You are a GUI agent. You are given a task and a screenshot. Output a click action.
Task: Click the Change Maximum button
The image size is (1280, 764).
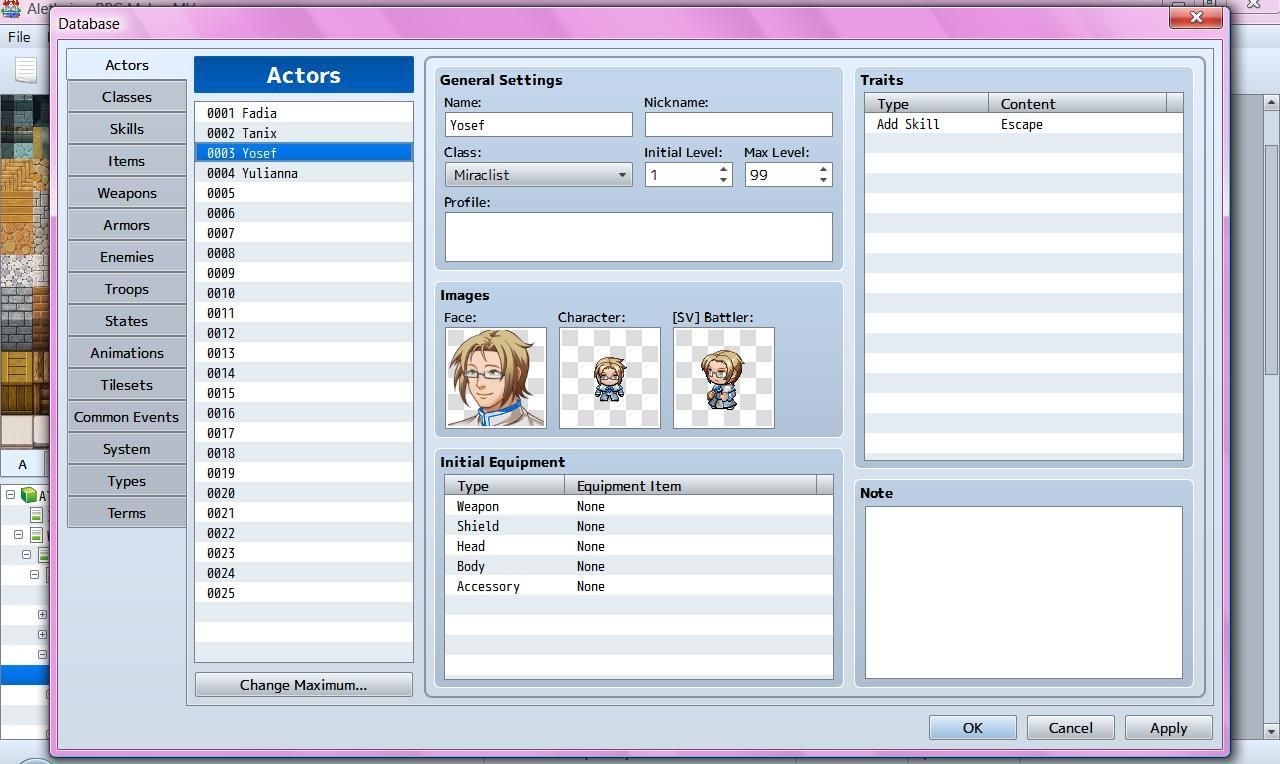tap(303, 685)
